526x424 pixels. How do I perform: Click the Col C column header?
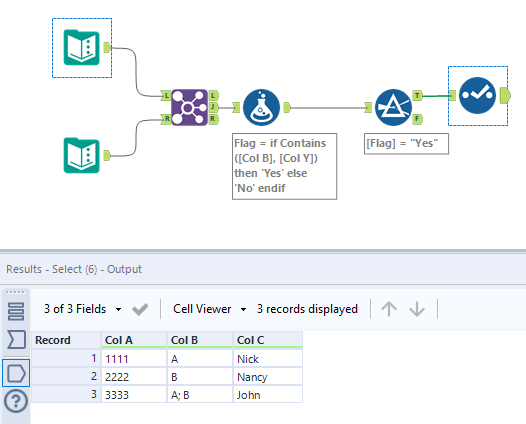[268, 340]
